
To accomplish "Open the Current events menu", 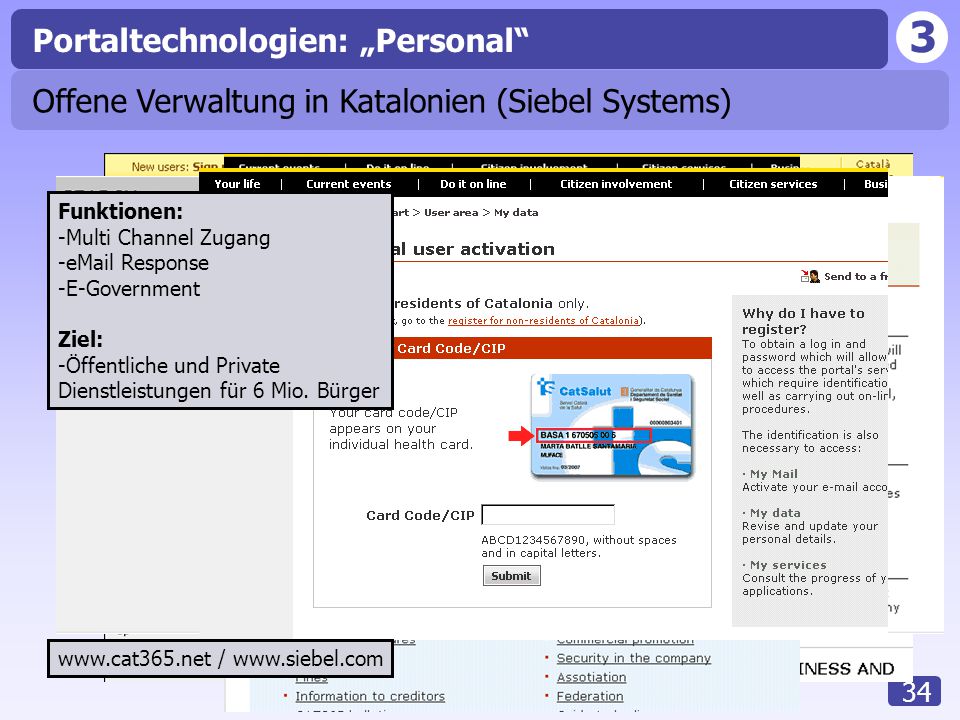I will (348, 184).
